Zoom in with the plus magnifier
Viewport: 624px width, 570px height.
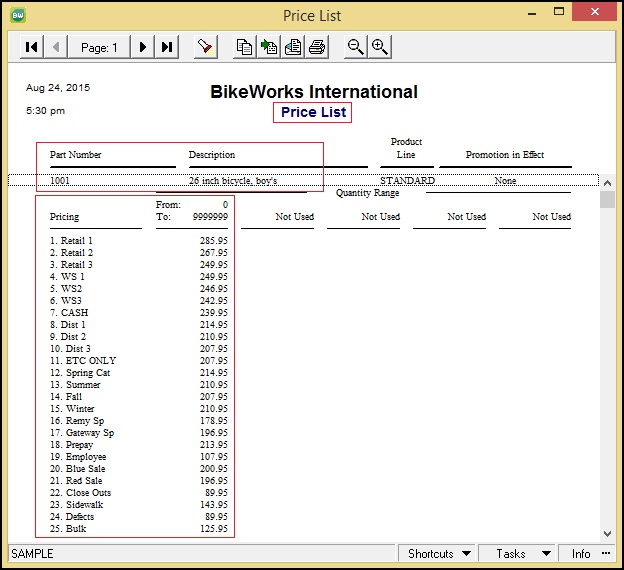point(380,47)
